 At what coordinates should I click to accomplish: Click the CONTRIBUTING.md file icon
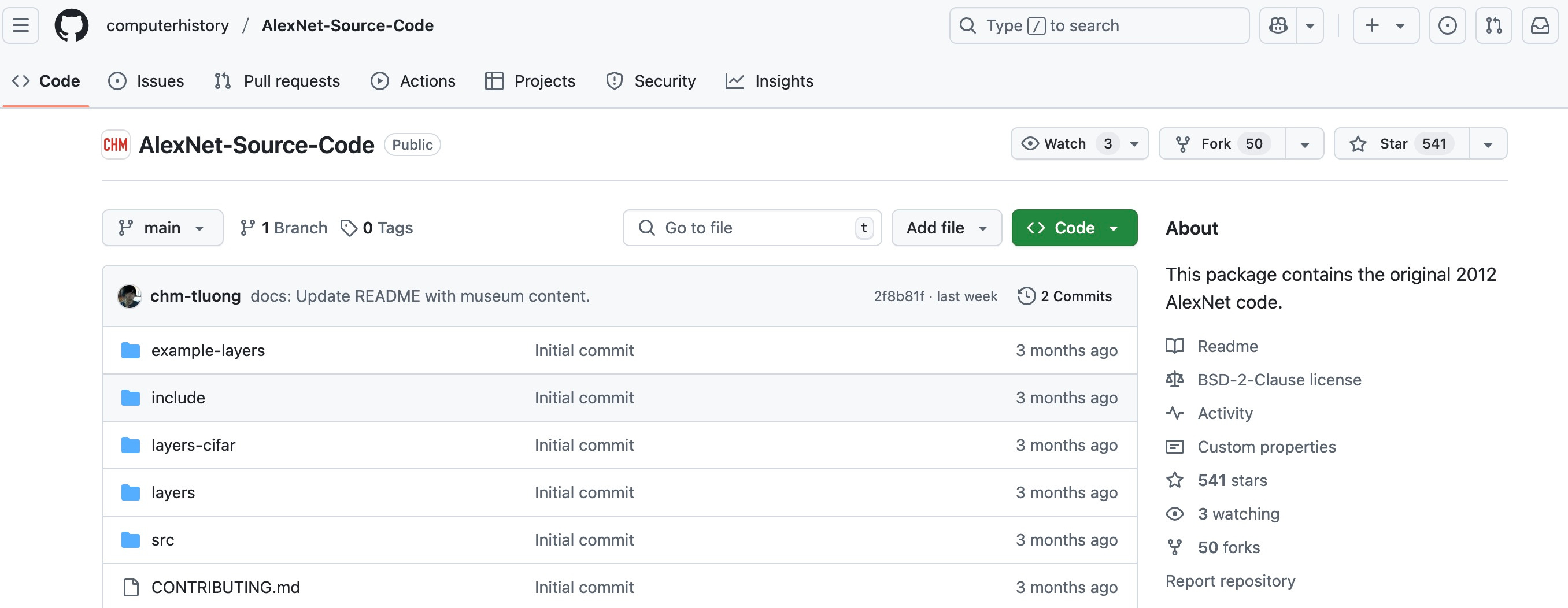130,587
